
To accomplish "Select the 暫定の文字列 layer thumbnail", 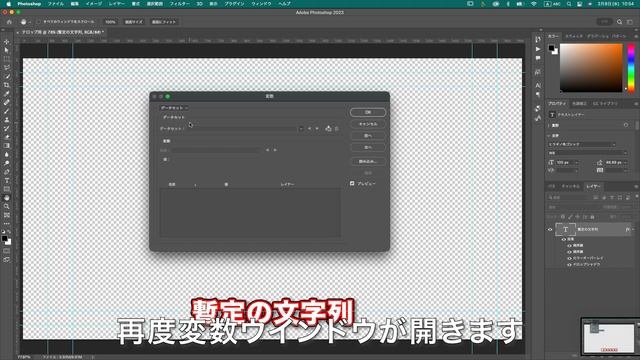I will tap(565, 229).
